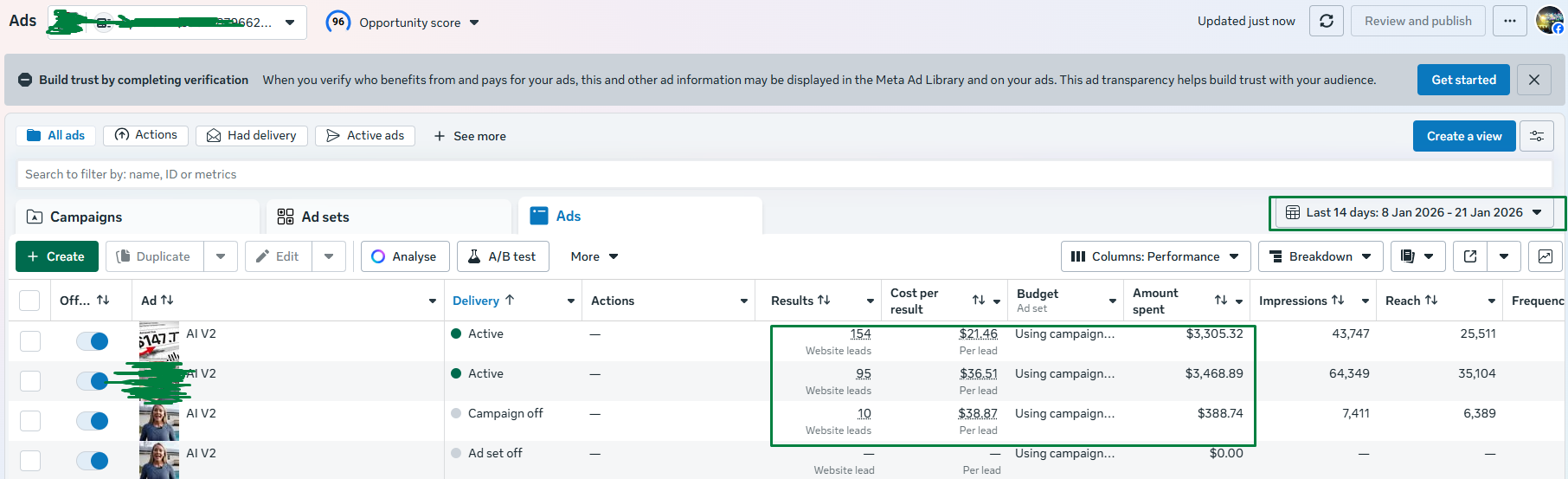This screenshot has height=479, width=1568.
Task: Sort by the Cost per result arrows
Action: pyautogui.click(x=979, y=300)
